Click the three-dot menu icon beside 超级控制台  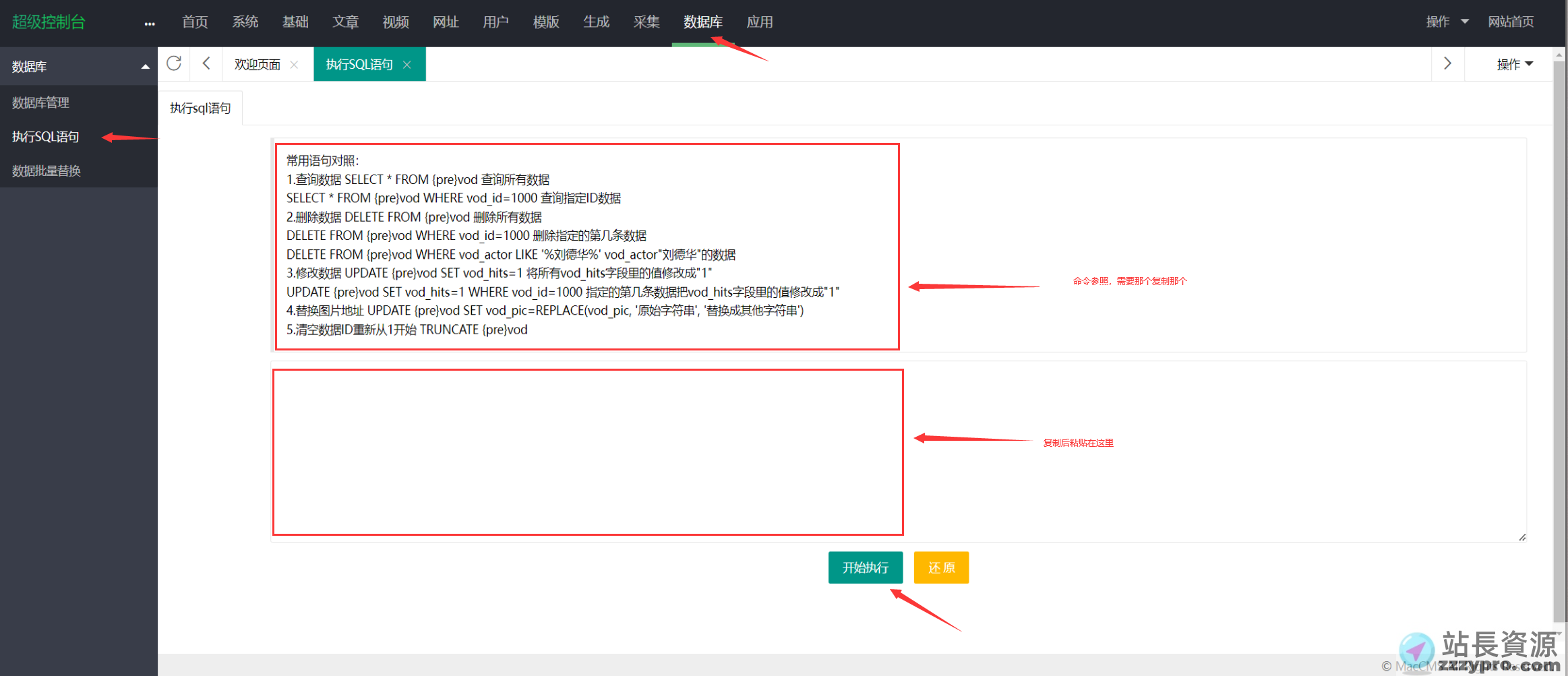click(150, 24)
